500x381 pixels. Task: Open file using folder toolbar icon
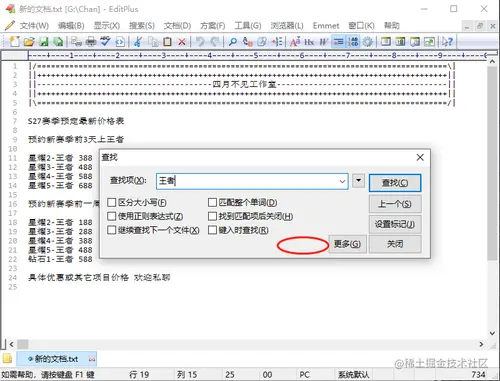pyautogui.click(x=29, y=42)
